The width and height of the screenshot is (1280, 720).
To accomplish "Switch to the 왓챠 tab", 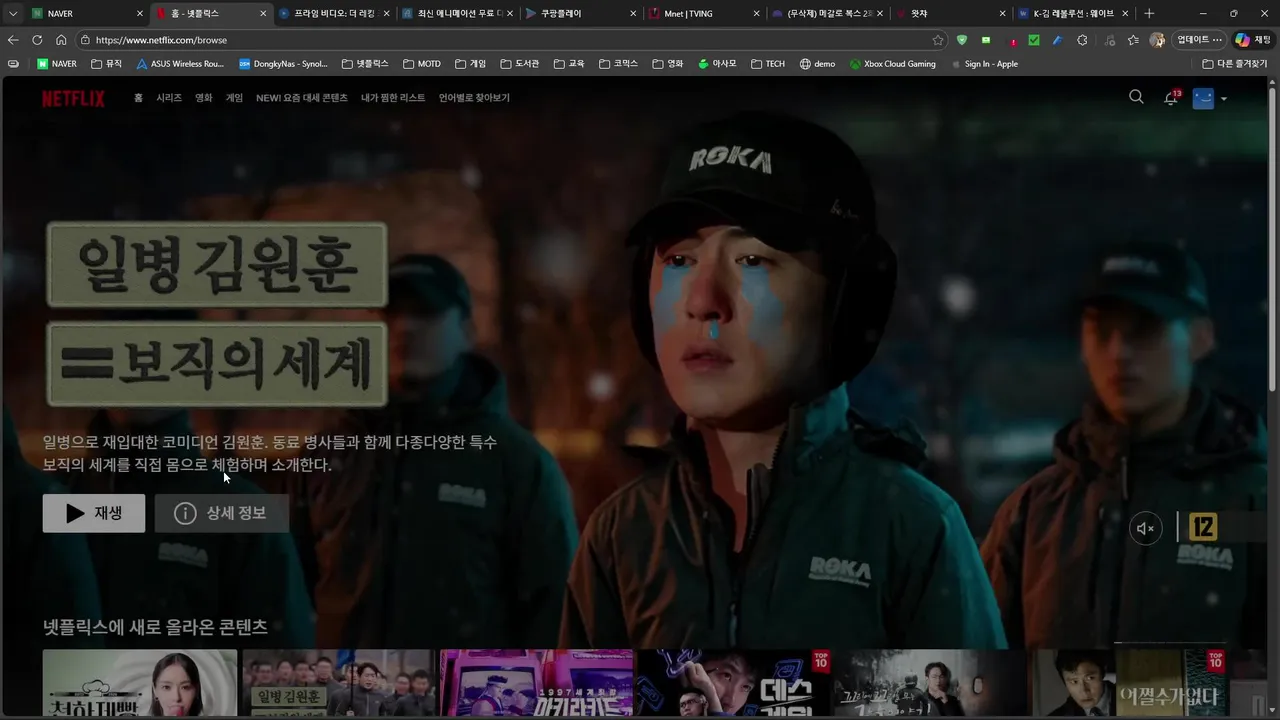I will pyautogui.click(x=950, y=14).
